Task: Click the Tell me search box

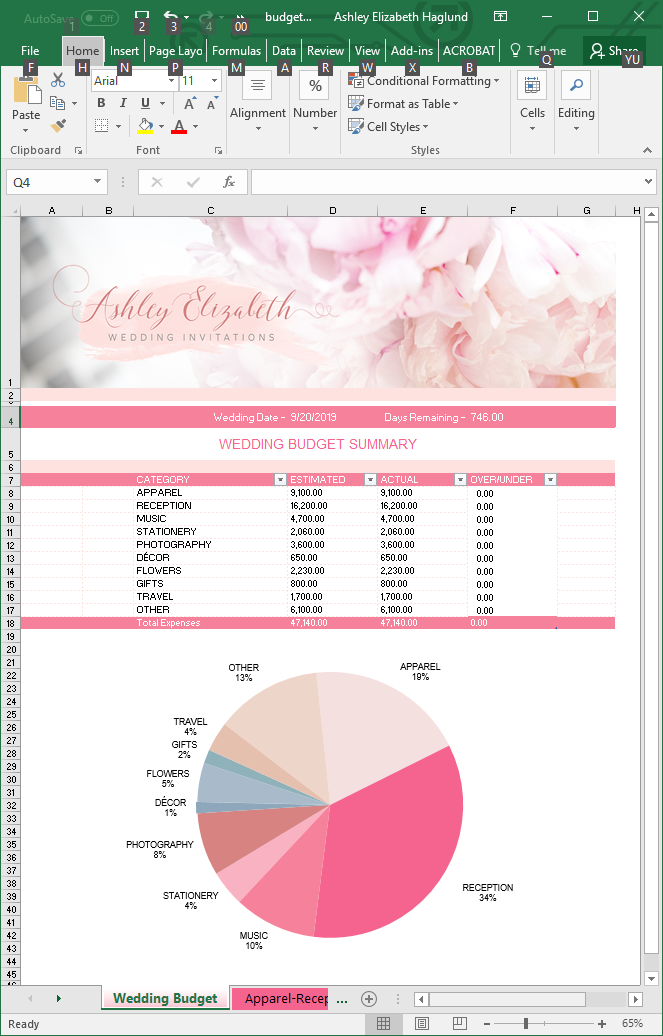Action: pos(539,51)
